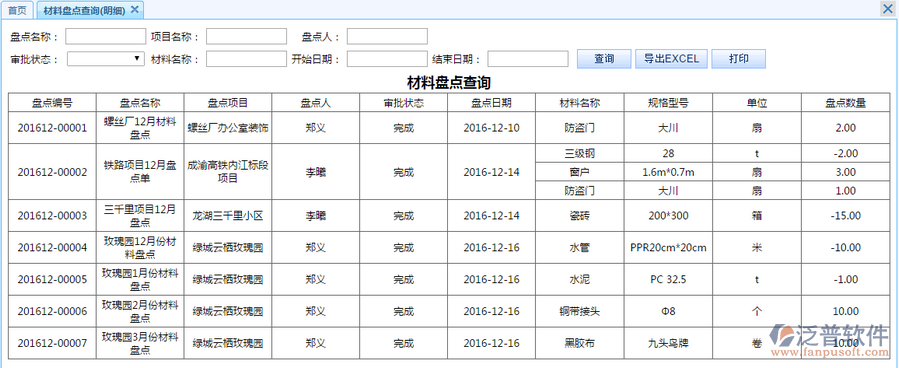This screenshot has width=899, height=368.
Task: Click the 导出EXCEL button
Action: pyautogui.click(x=671, y=58)
